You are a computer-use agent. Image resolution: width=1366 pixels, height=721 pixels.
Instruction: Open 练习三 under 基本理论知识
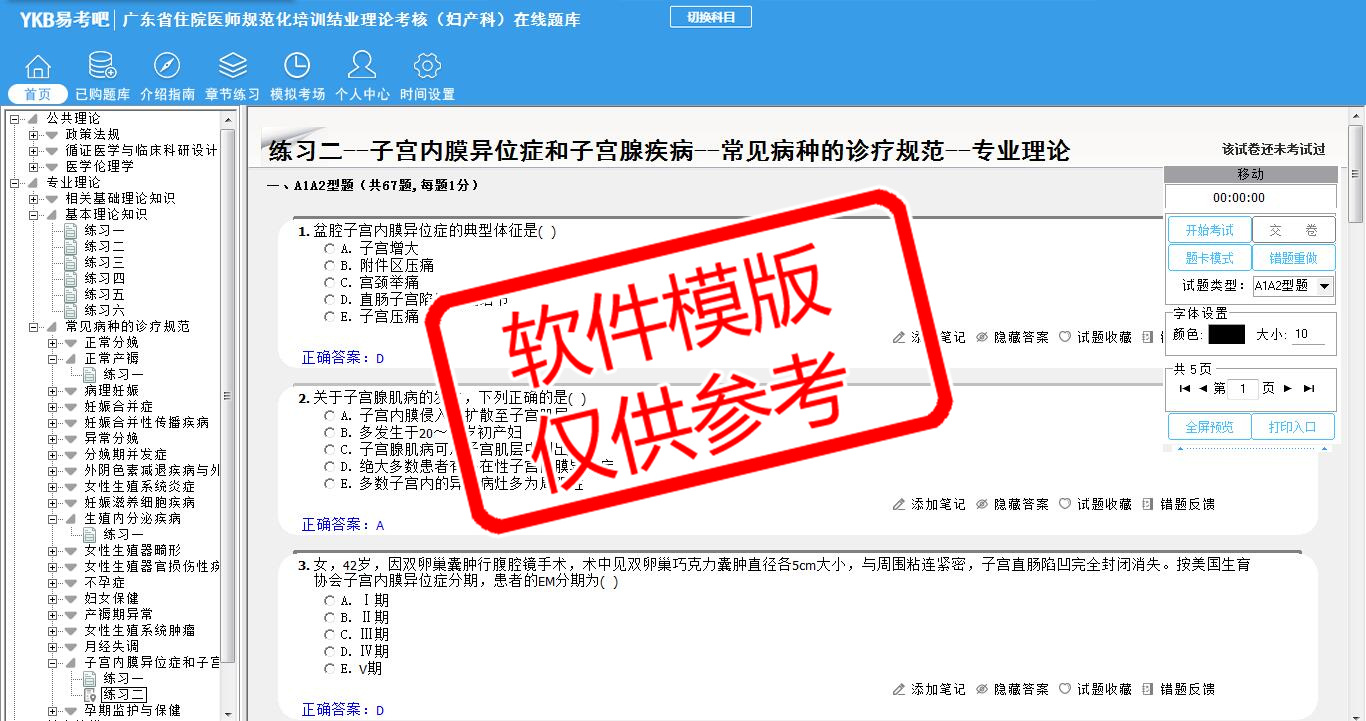[104, 262]
